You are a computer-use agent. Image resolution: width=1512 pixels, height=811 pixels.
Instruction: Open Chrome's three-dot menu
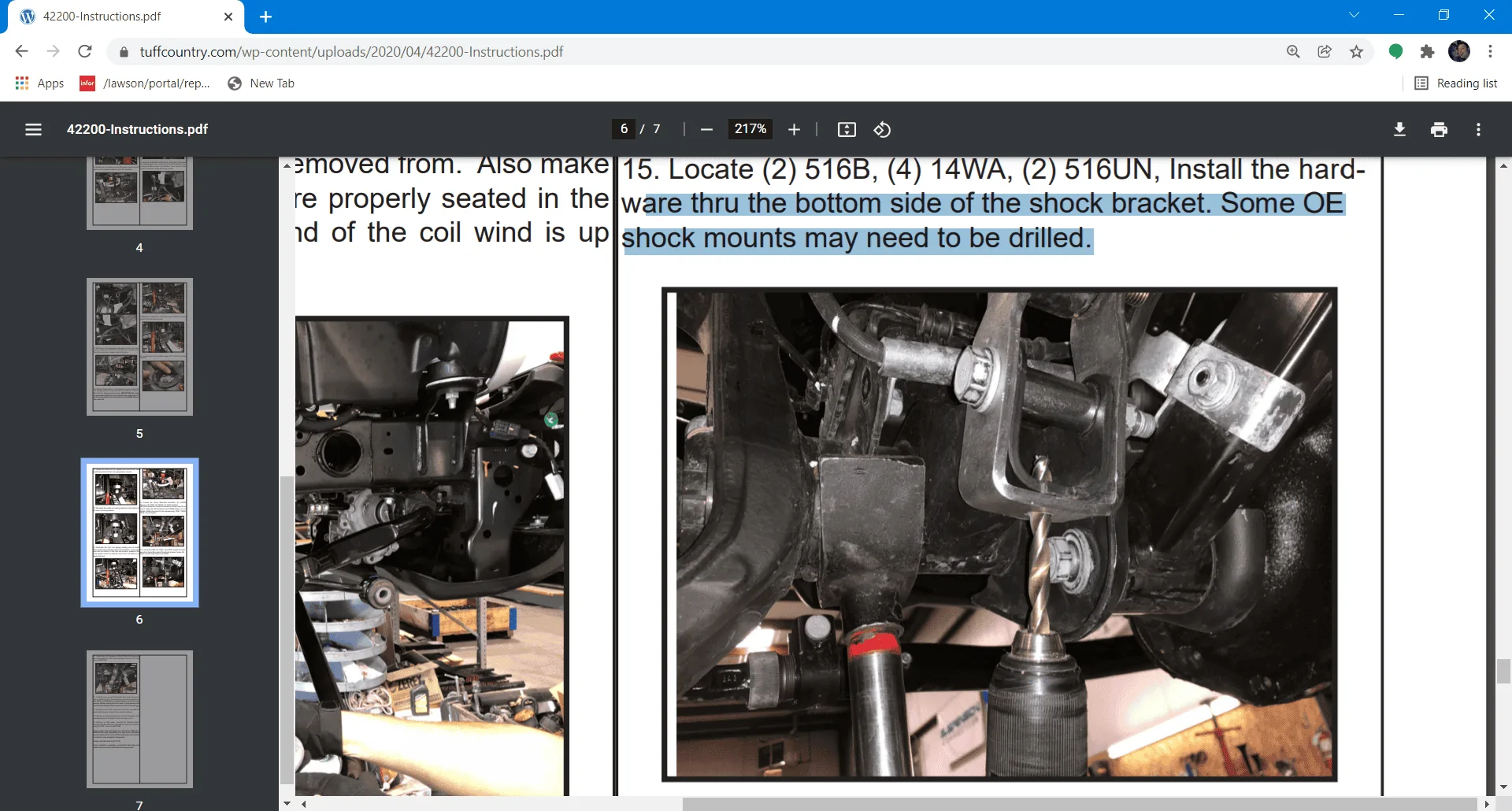click(x=1490, y=51)
